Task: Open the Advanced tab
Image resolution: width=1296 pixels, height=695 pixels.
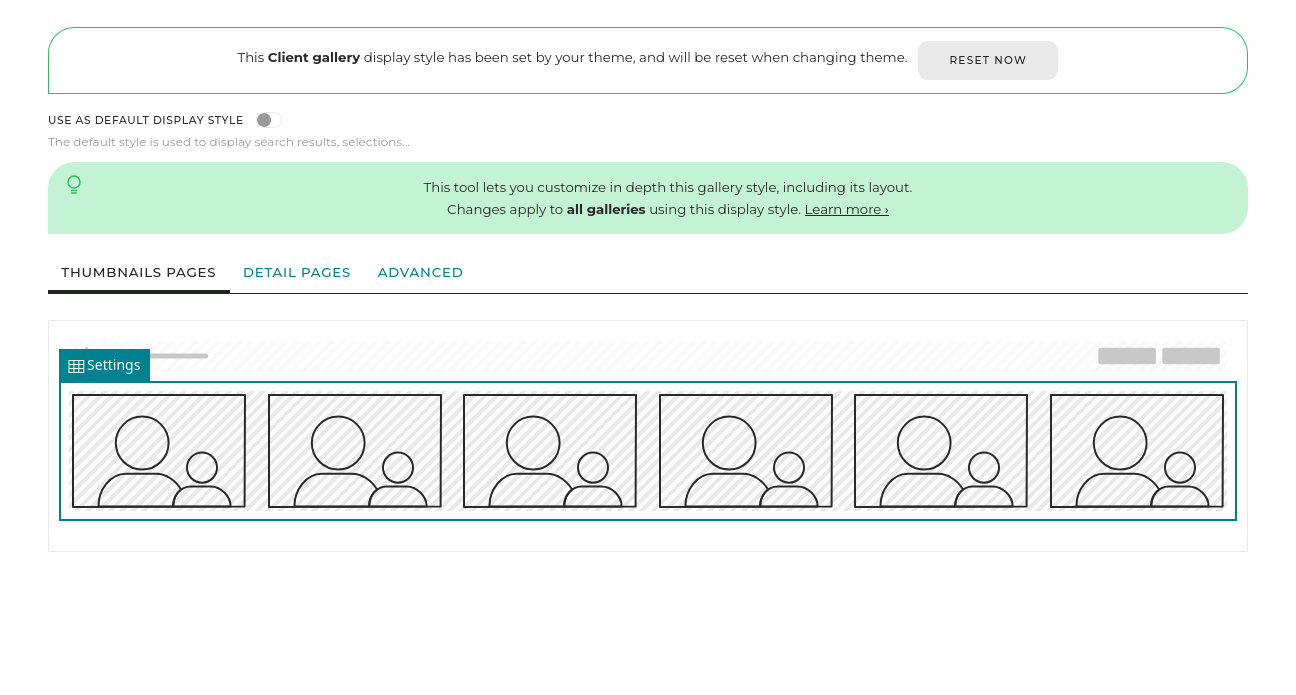Action: [x=420, y=272]
